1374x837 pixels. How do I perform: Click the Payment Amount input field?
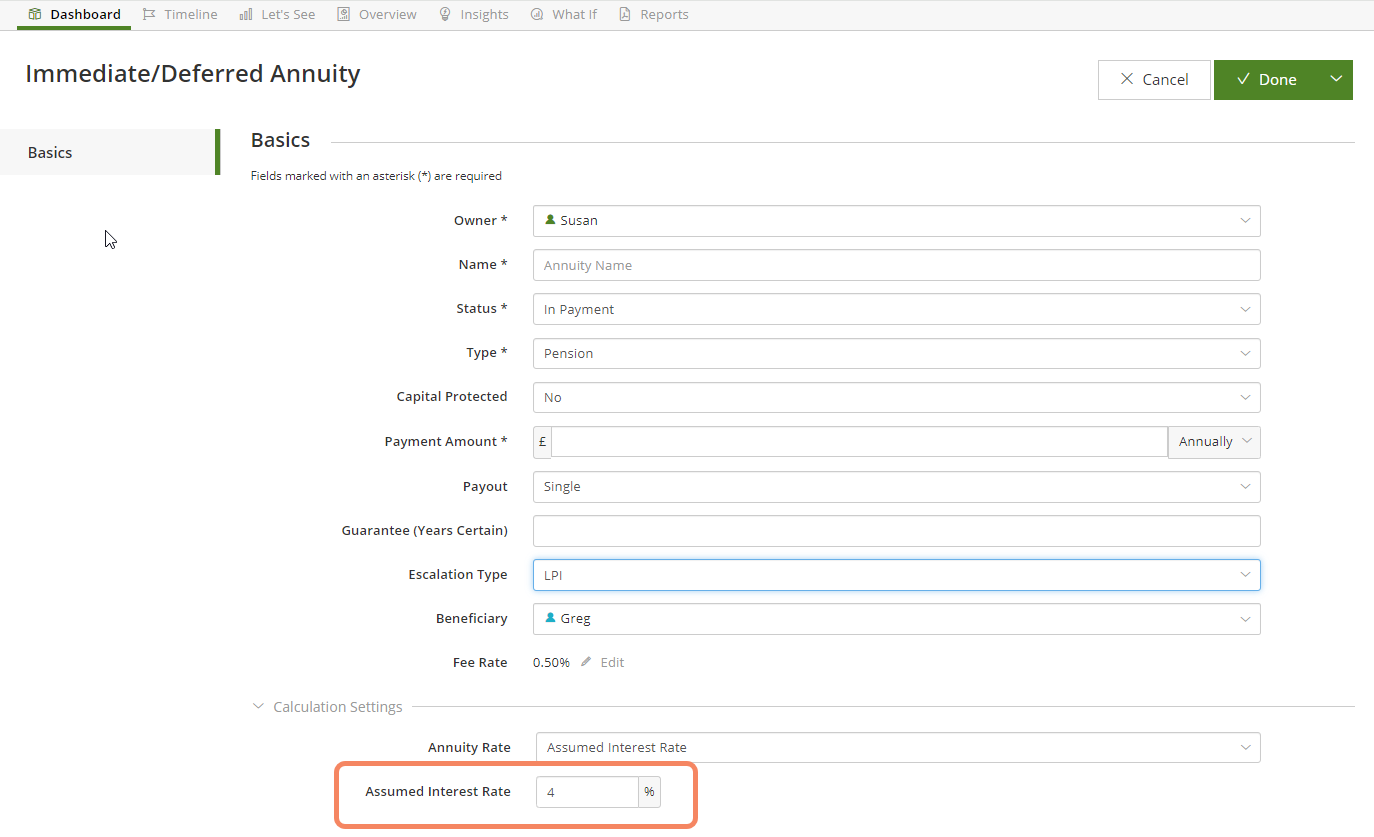pyautogui.click(x=859, y=442)
